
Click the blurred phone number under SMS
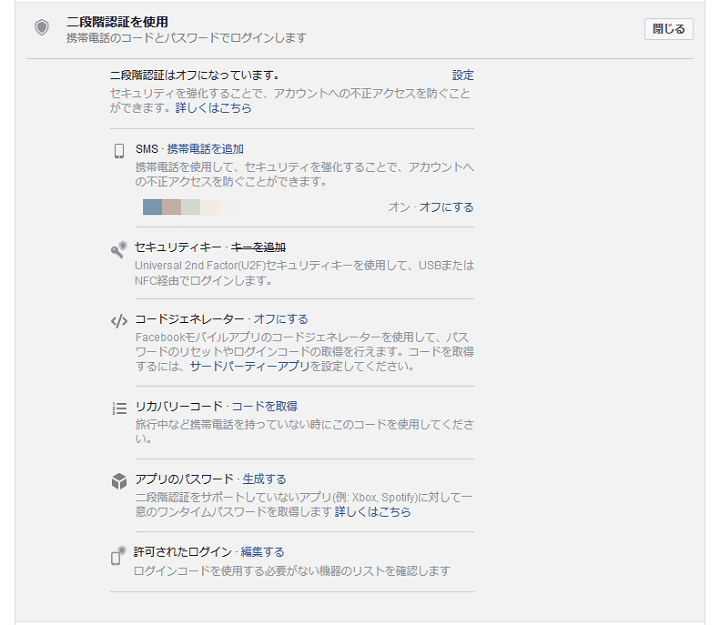coord(190,207)
